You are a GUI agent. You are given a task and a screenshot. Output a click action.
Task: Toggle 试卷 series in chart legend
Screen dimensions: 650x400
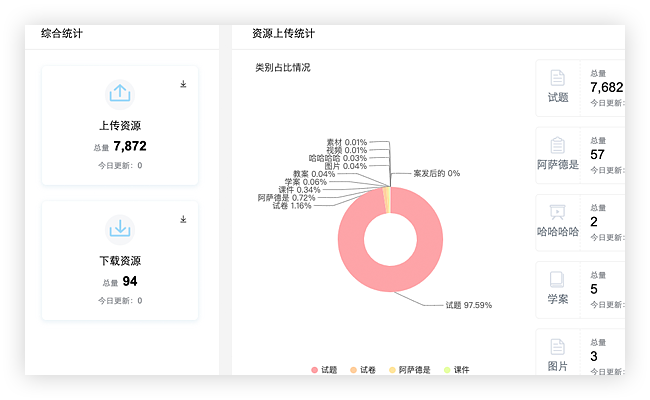coord(367,370)
